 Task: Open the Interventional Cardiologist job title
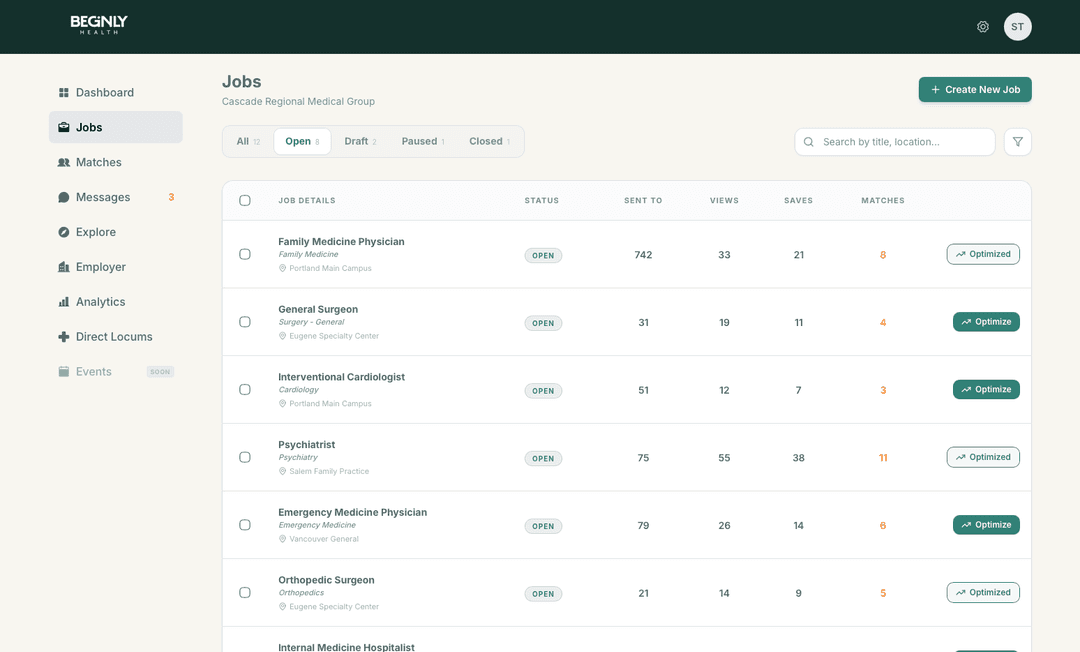341,377
